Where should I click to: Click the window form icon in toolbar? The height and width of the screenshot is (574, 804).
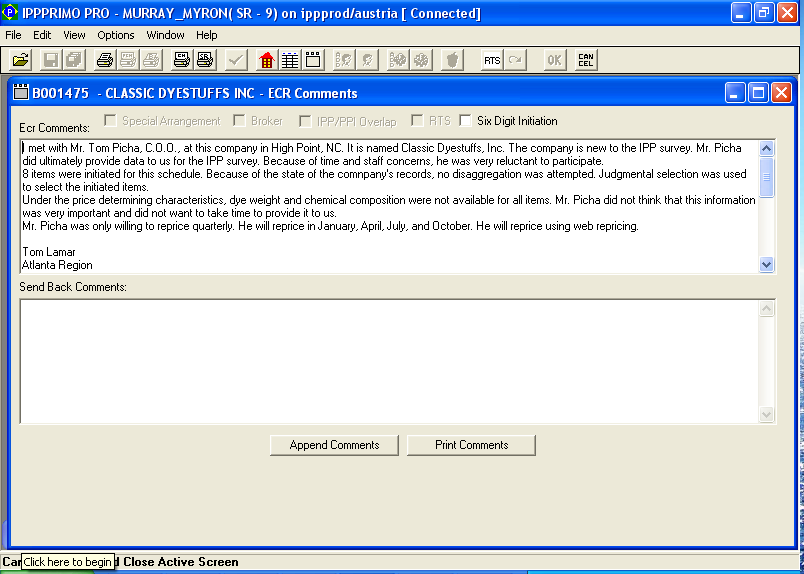point(313,60)
